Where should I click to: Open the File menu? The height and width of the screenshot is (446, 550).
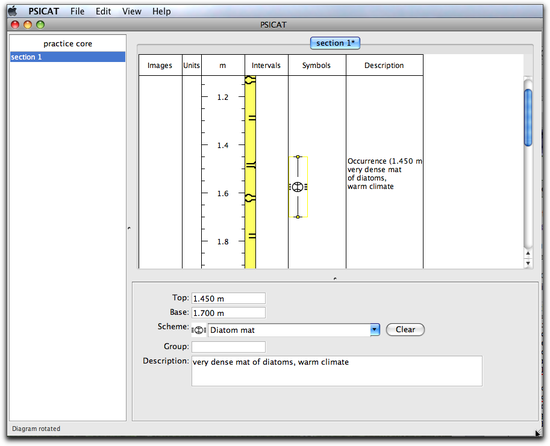pos(77,11)
